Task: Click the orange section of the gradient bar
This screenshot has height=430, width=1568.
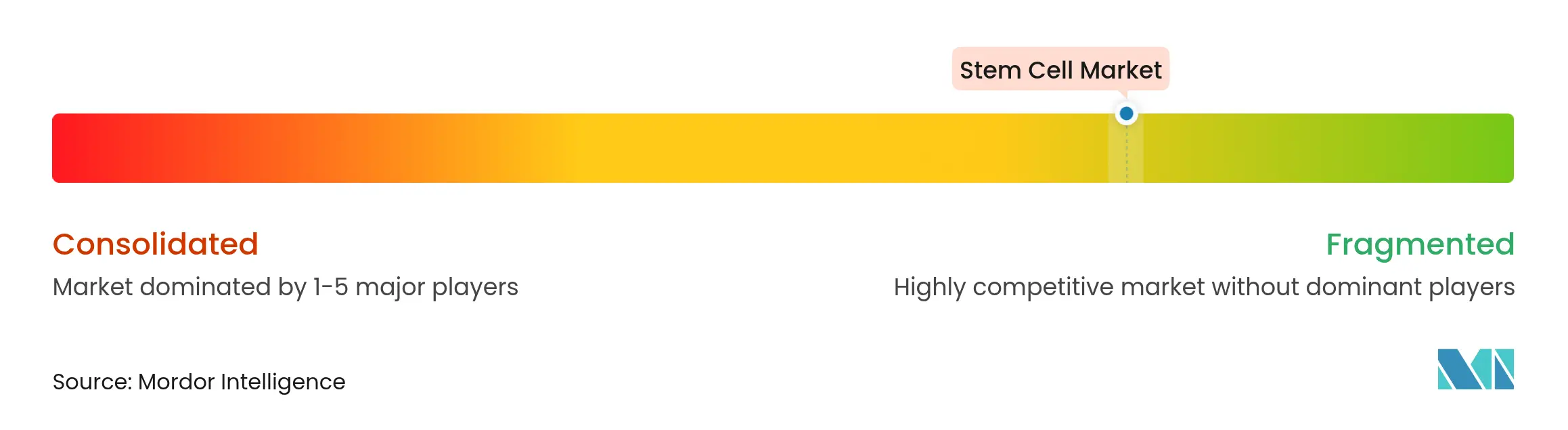Action: 379,148
